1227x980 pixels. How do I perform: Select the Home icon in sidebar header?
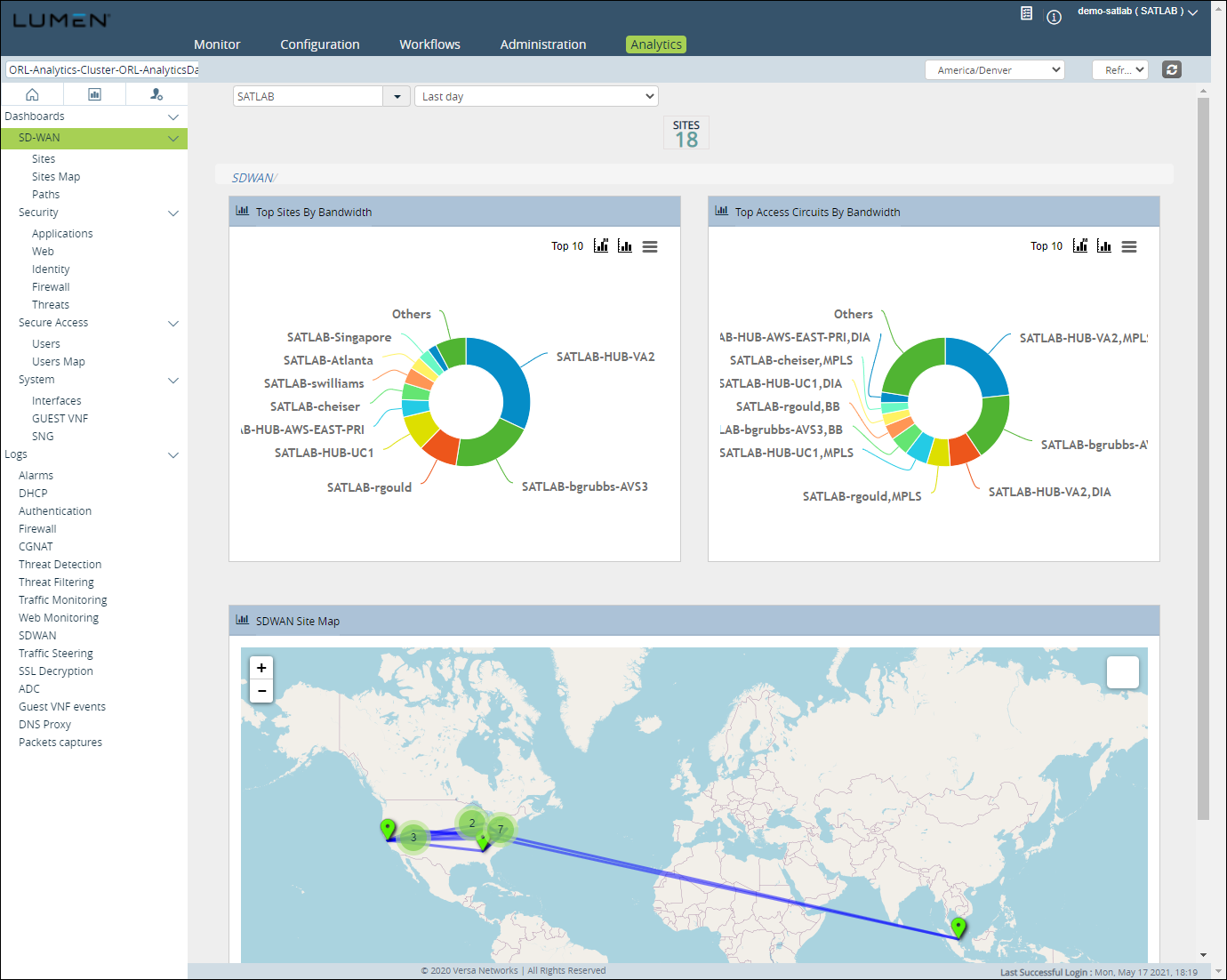click(x=32, y=93)
